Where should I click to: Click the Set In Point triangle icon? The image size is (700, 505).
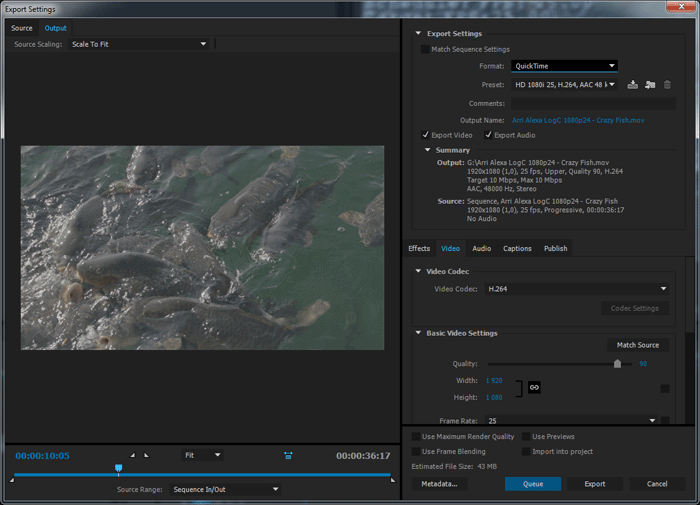133,455
